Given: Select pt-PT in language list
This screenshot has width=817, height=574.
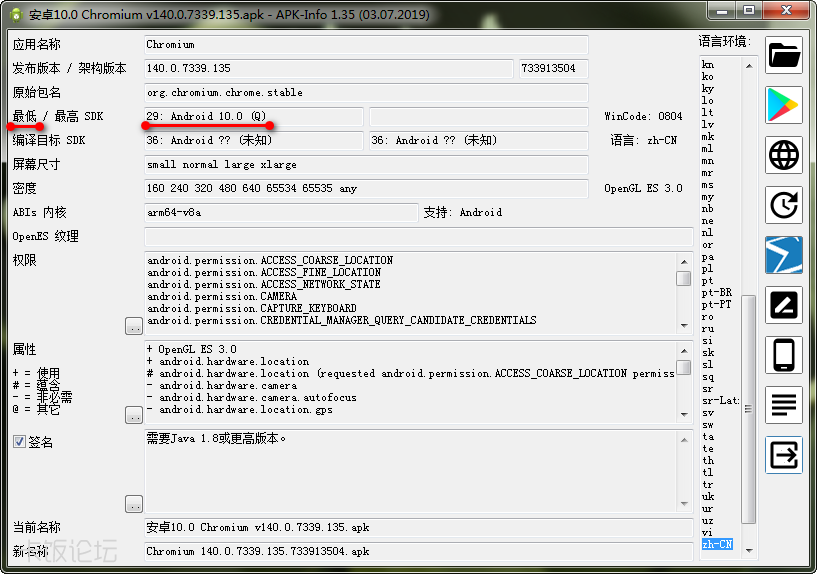Looking at the screenshot, I should [716, 304].
